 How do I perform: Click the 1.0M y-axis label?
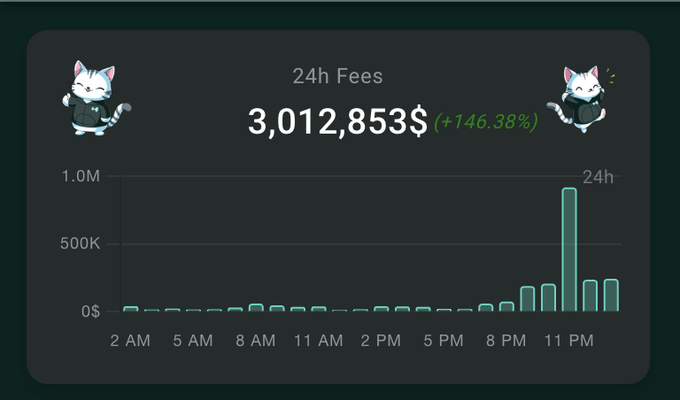[x=81, y=176]
